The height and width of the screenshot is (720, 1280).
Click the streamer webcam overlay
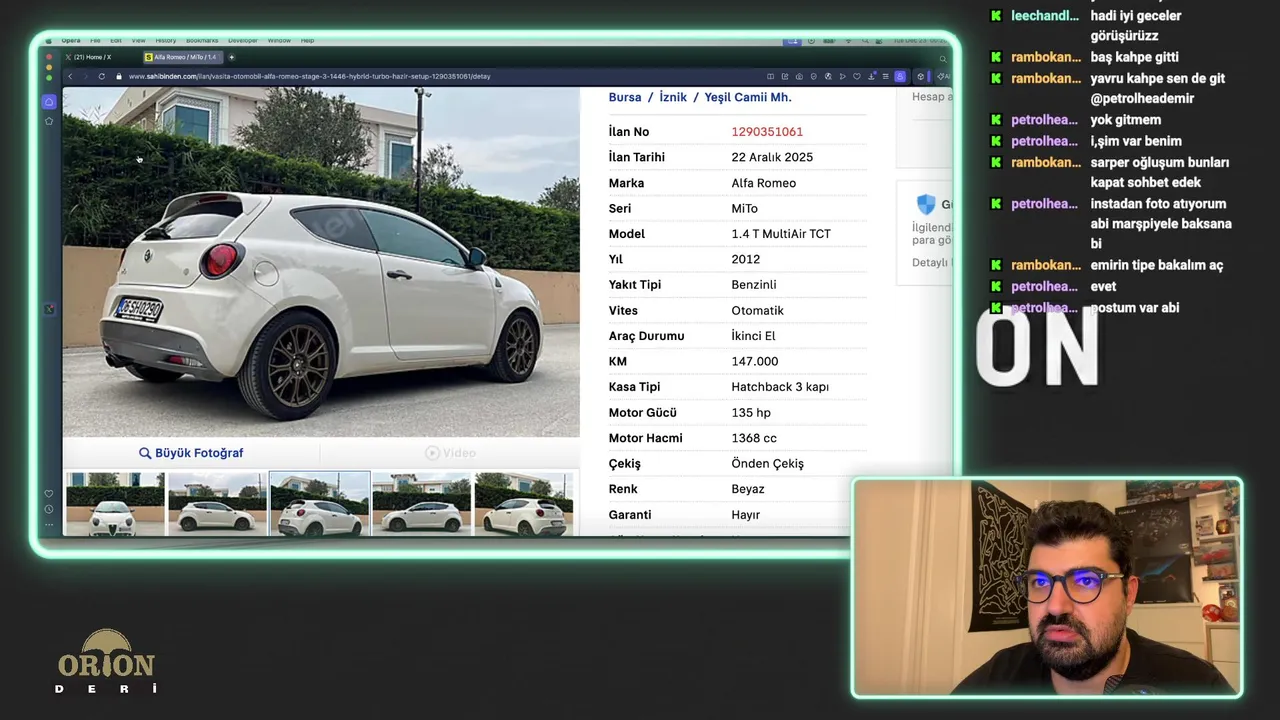(x=1047, y=588)
